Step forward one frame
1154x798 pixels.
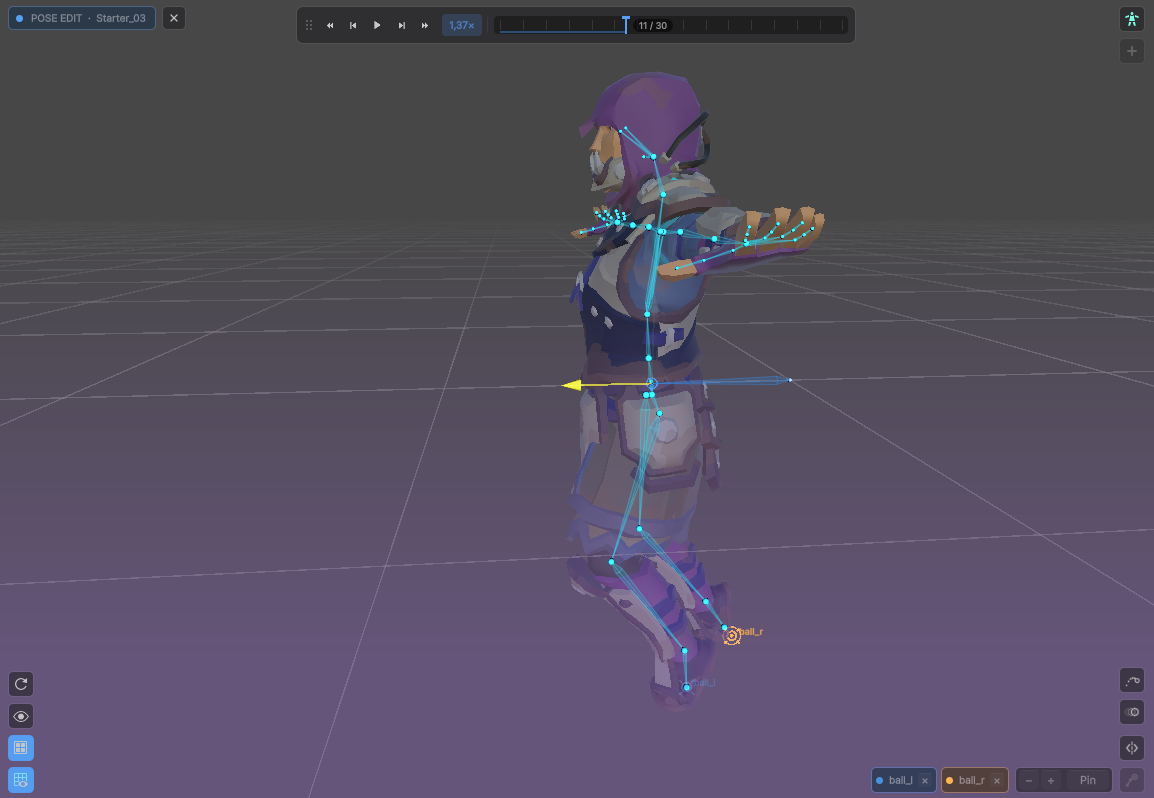(x=401, y=25)
